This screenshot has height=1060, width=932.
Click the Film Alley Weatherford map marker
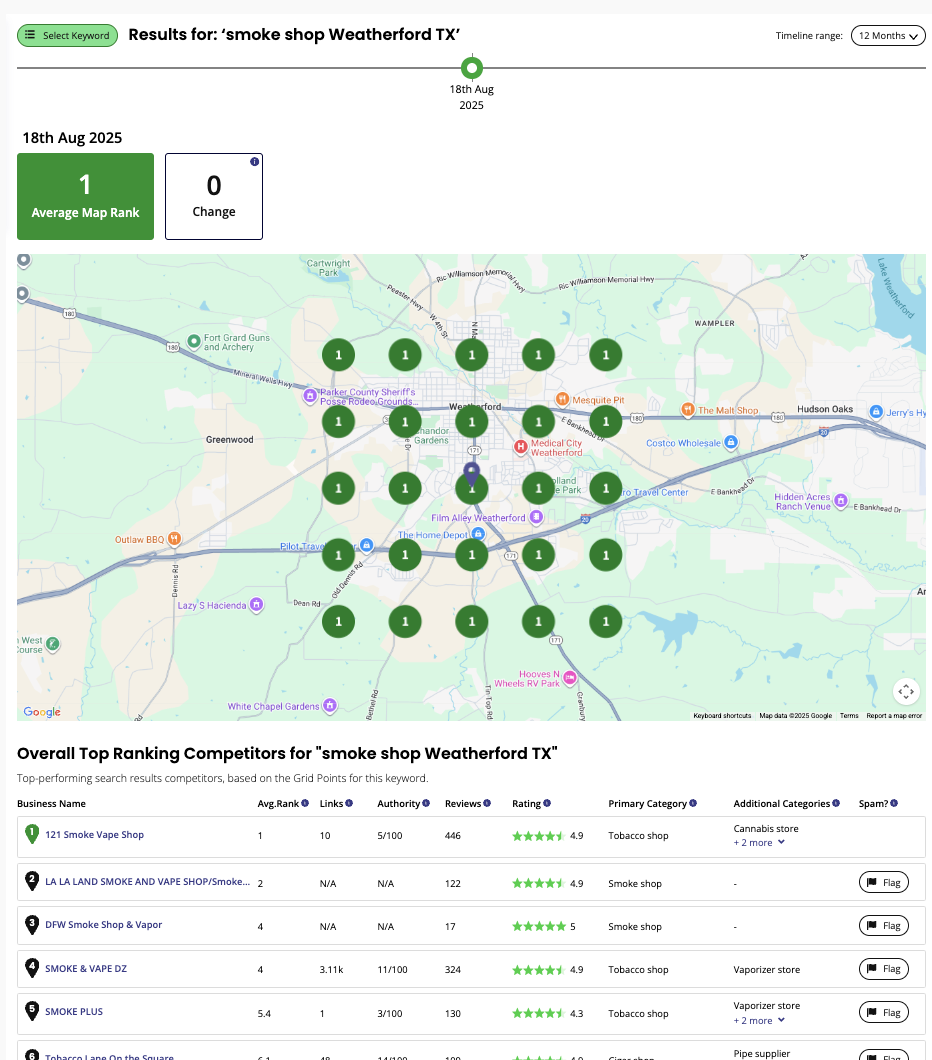pos(537,516)
